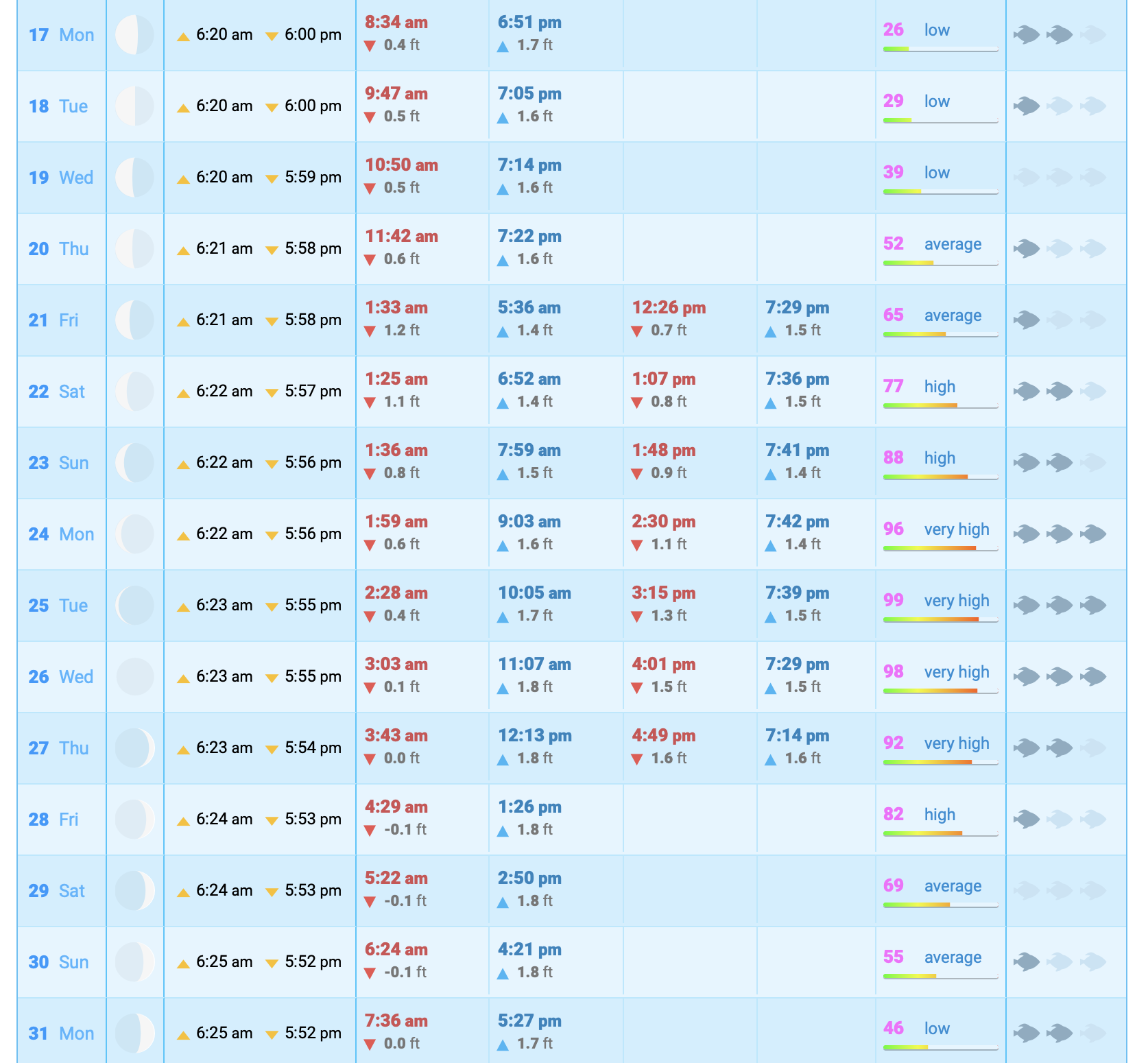The image size is (1148, 1063).
Task: Click the second fish icon on Sat 22
Action: (1060, 392)
